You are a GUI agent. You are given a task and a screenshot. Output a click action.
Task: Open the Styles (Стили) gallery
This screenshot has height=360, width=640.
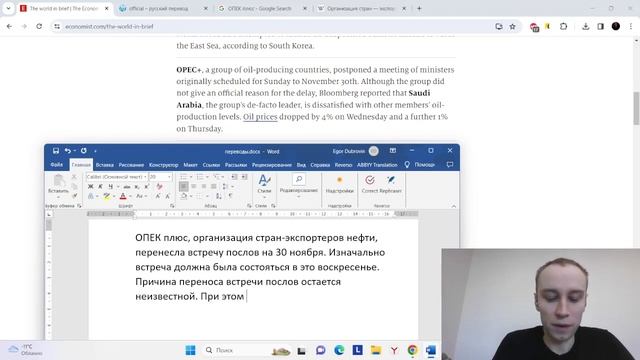264,185
